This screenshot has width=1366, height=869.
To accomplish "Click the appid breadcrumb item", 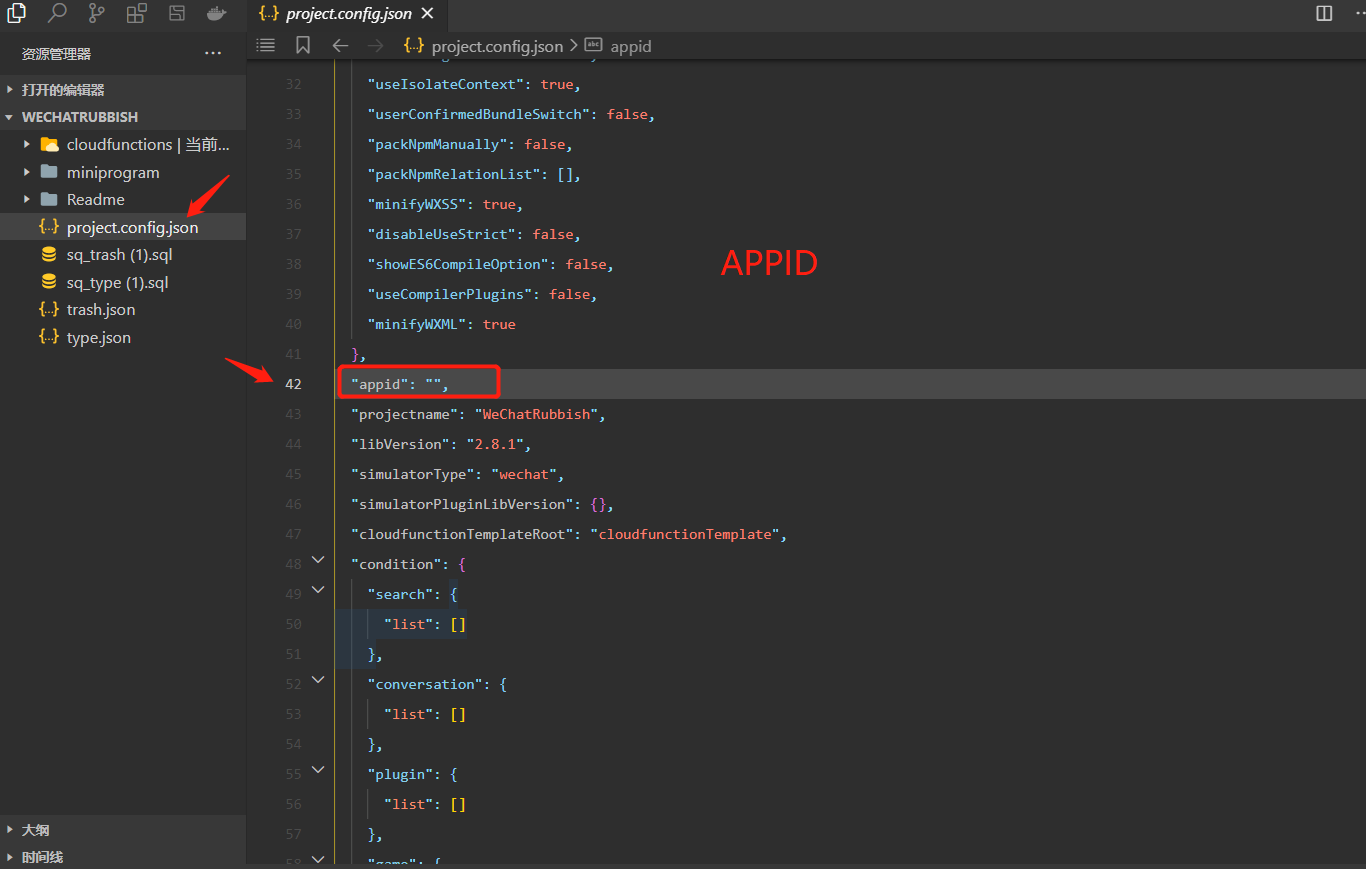I will (x=630, y=46).
